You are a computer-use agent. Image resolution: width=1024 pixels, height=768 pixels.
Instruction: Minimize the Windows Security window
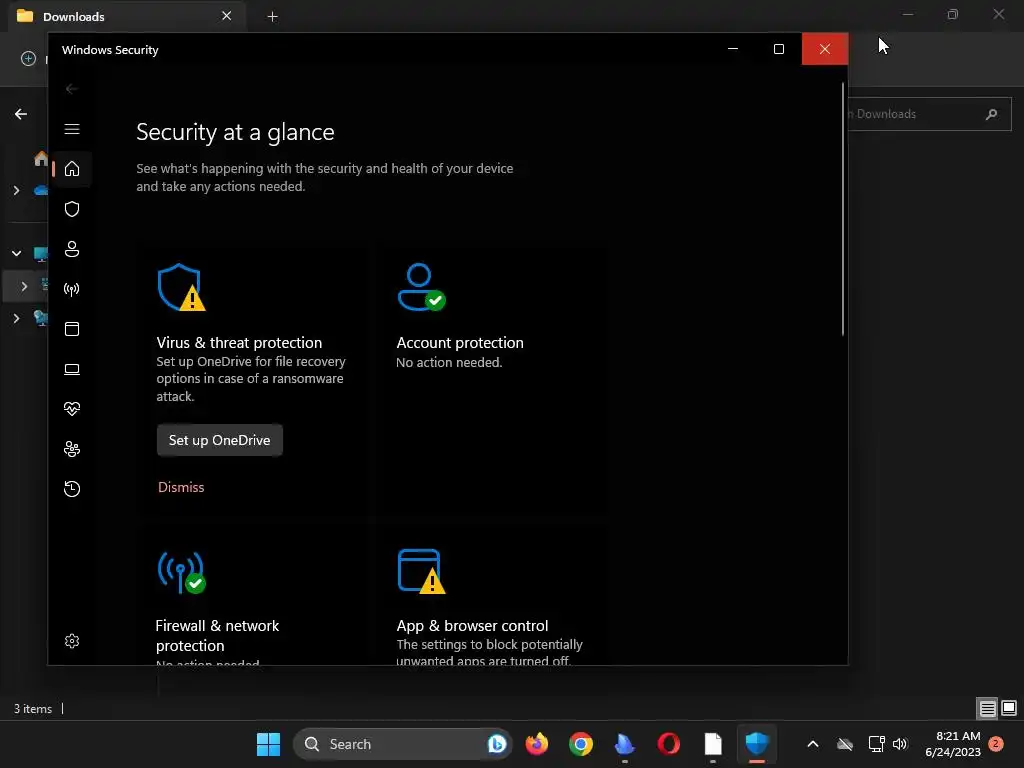tap(733, 49)
